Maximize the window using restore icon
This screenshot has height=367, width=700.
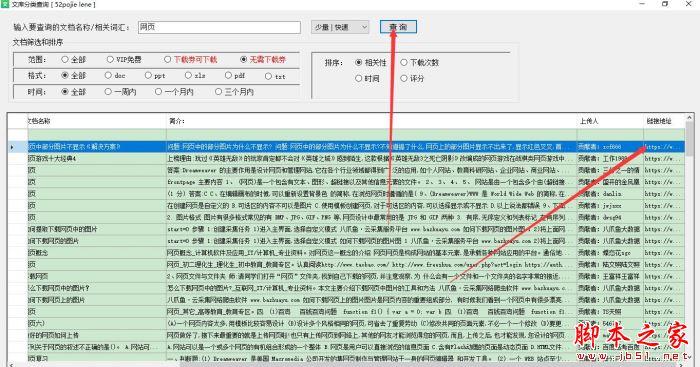[665, 4]
